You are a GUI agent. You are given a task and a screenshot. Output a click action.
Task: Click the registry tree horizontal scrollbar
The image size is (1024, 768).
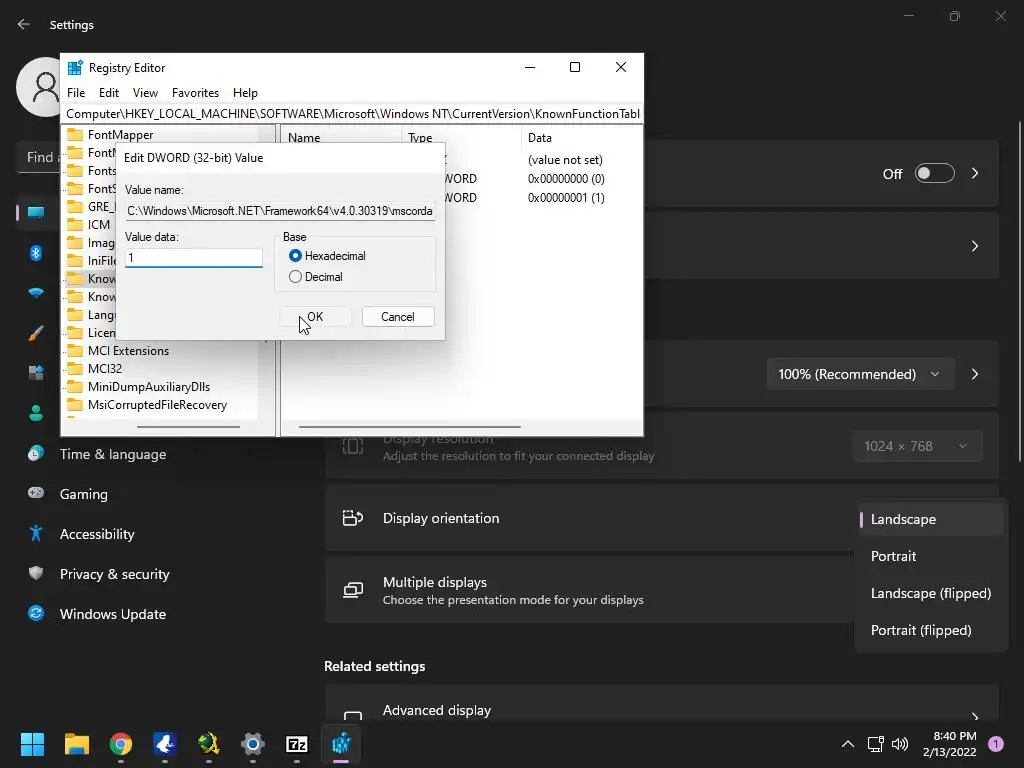click(188, 426)
